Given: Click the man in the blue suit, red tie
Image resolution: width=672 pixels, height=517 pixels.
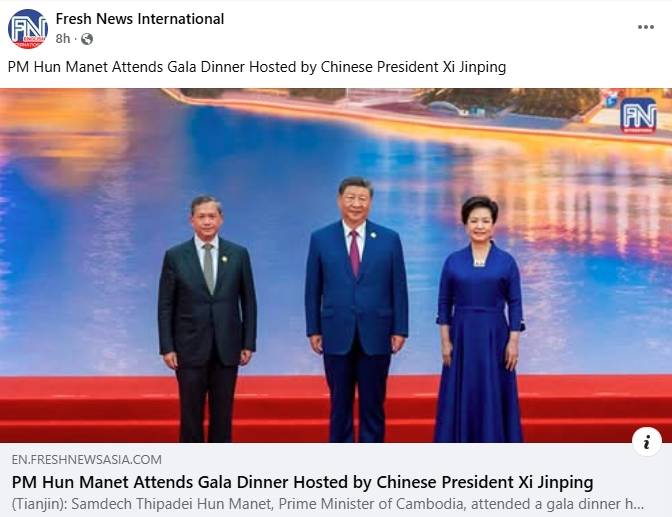Looking at the screenshot, I should (x=356, y=309).
